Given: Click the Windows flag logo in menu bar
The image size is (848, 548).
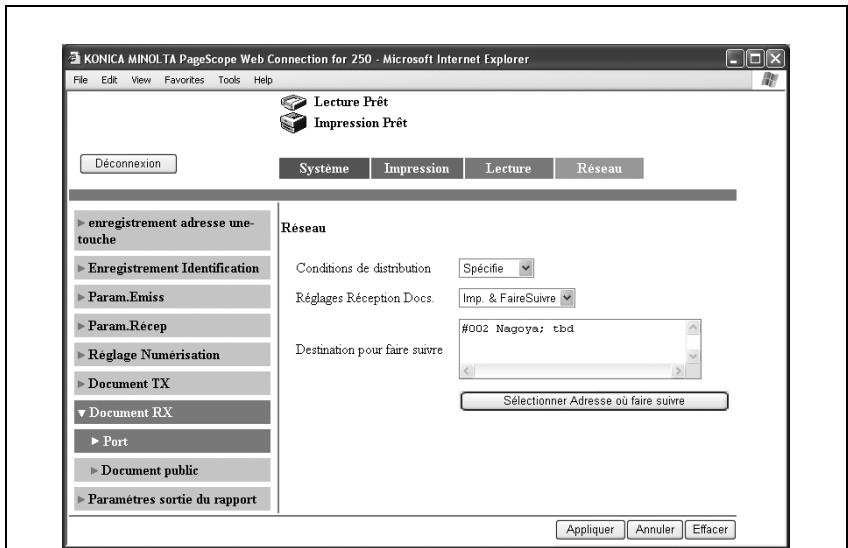Looking at the screenshot, I should click(770, 80).
